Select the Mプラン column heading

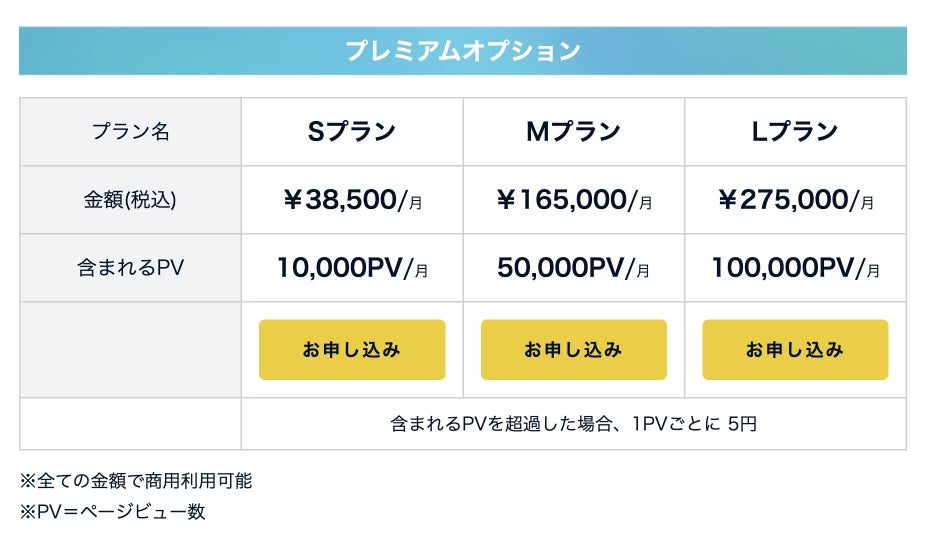pyautogui.click(x=573, y=132)
